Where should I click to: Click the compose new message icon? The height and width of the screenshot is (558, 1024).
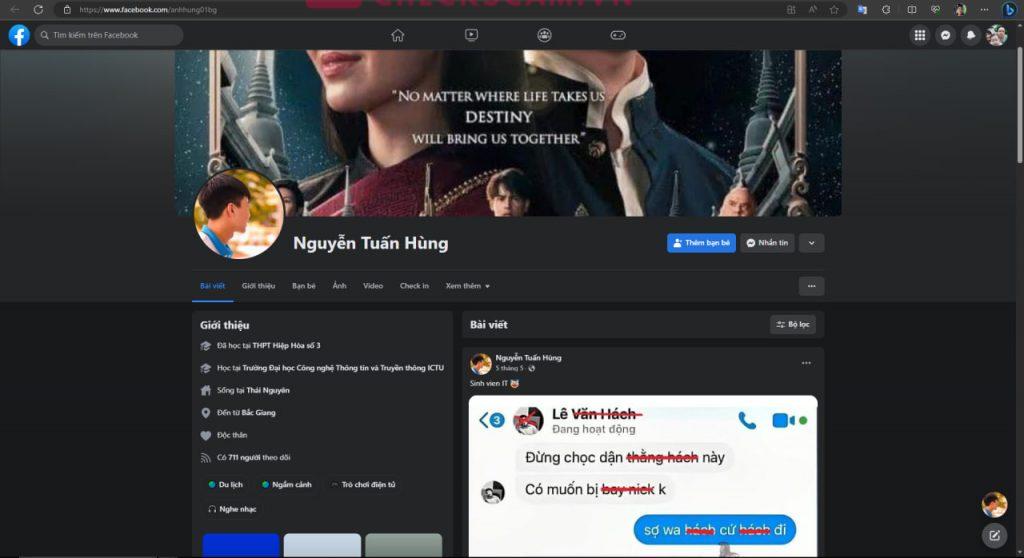(994, 535)
